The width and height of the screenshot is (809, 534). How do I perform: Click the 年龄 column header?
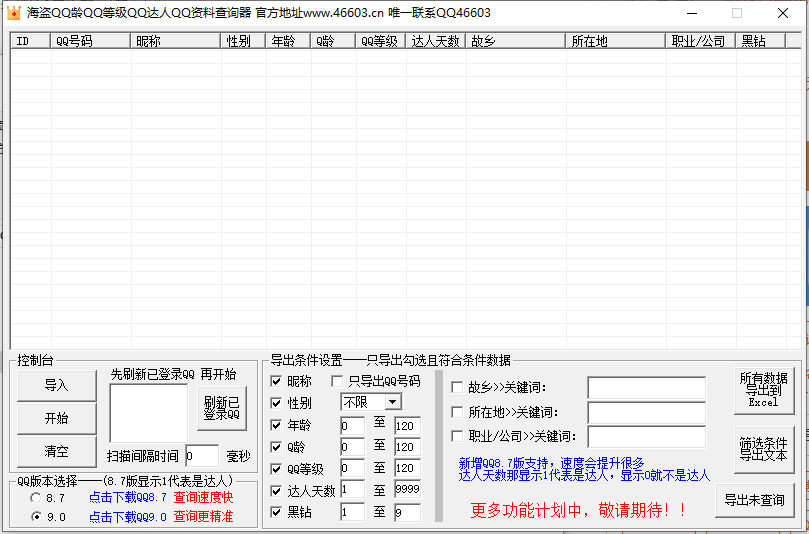point(288,41)
